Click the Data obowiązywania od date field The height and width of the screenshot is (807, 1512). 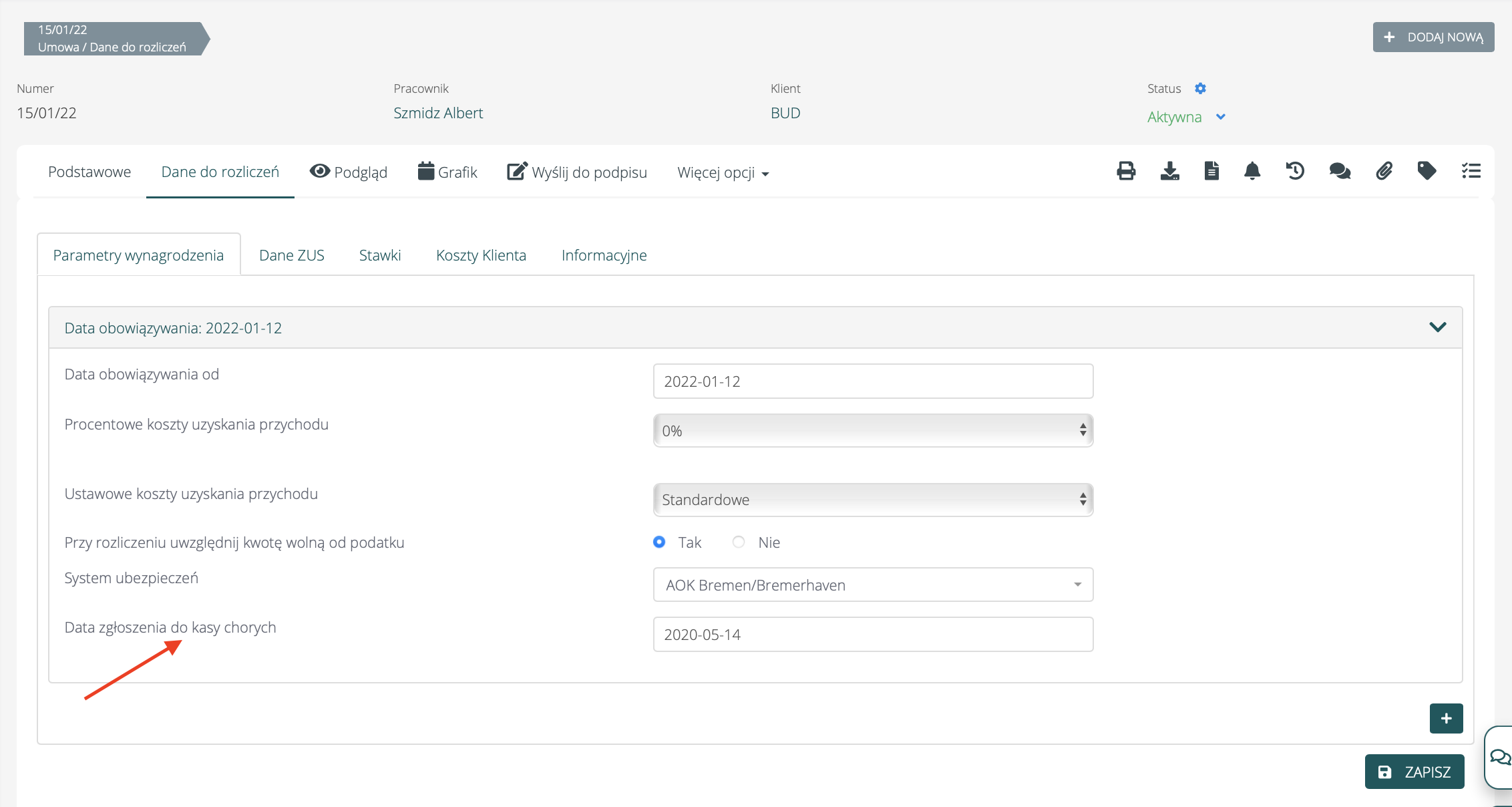[872, 381]
